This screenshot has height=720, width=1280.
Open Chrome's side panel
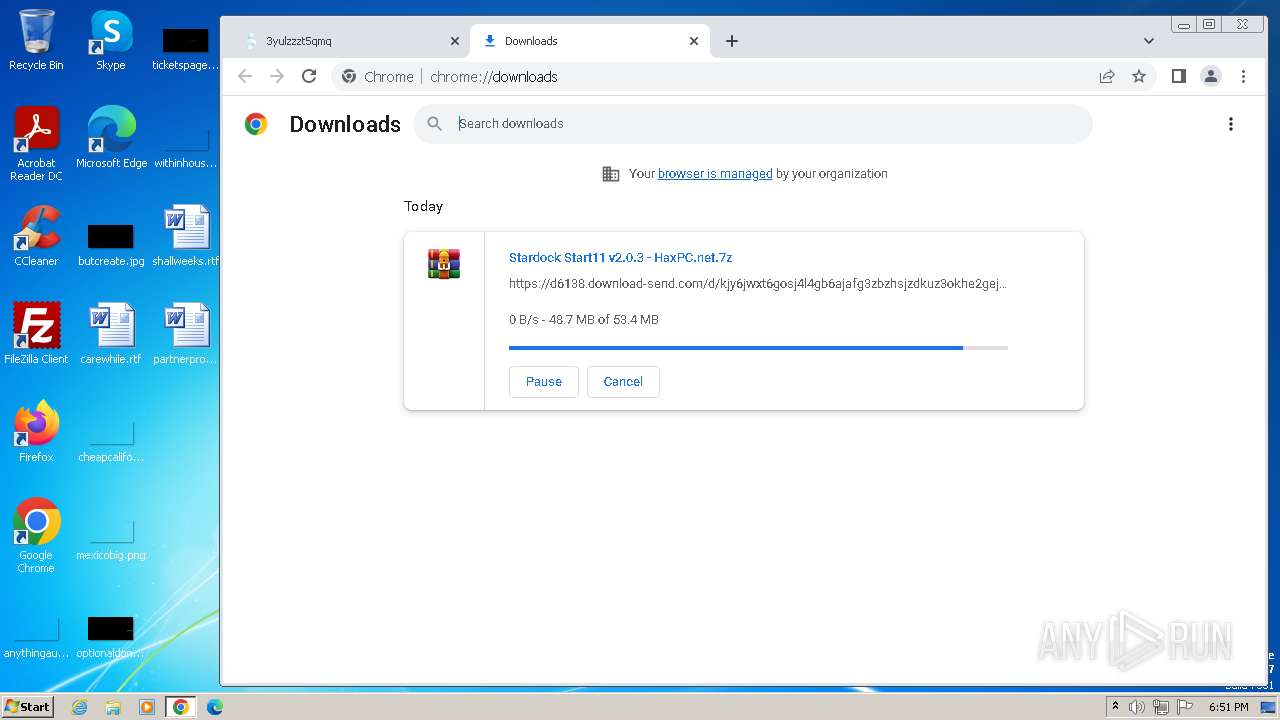point(1179,76)
